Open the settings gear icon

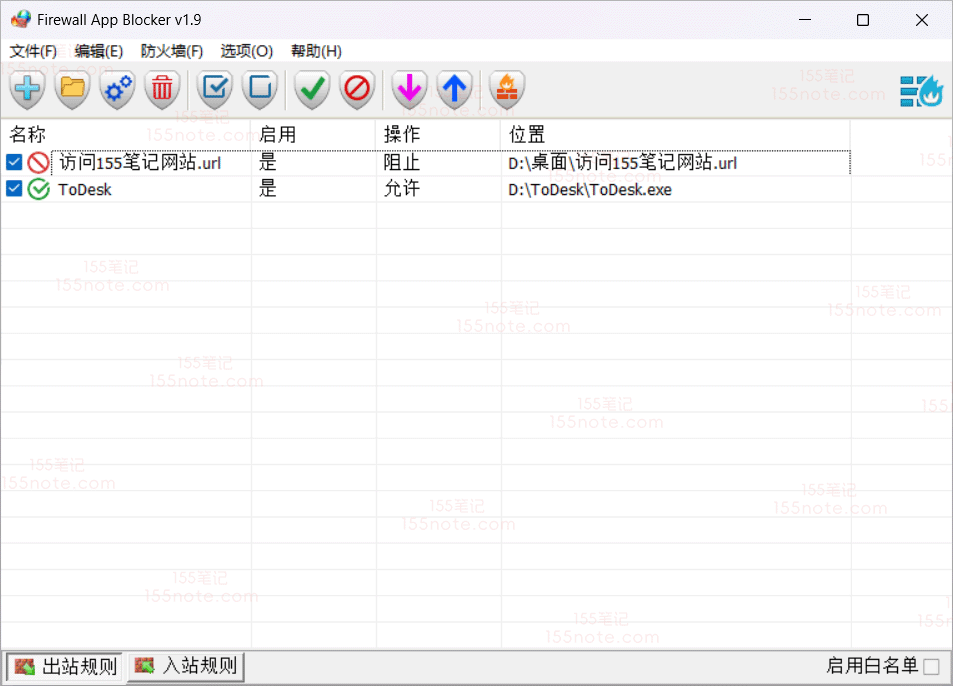pyautogui.click(x=117, y=89)
